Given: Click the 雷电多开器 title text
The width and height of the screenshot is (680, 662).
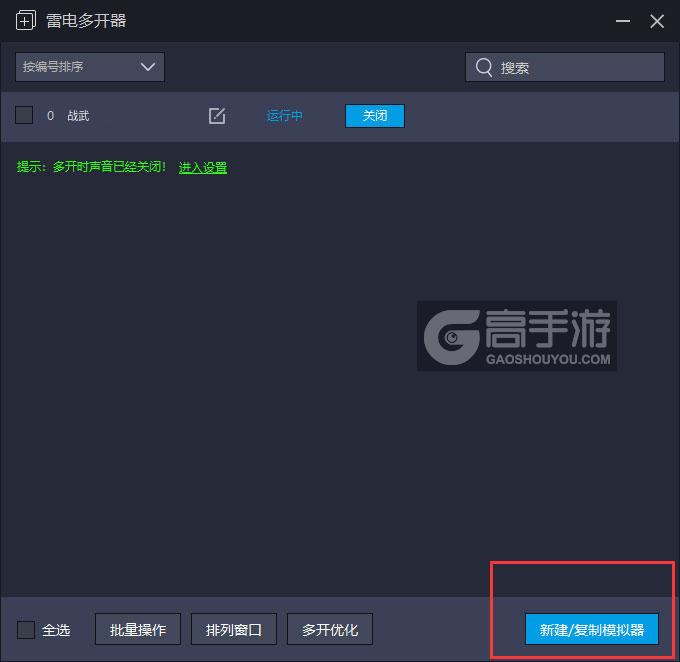Looking at the screenshot, I should 86,21.
